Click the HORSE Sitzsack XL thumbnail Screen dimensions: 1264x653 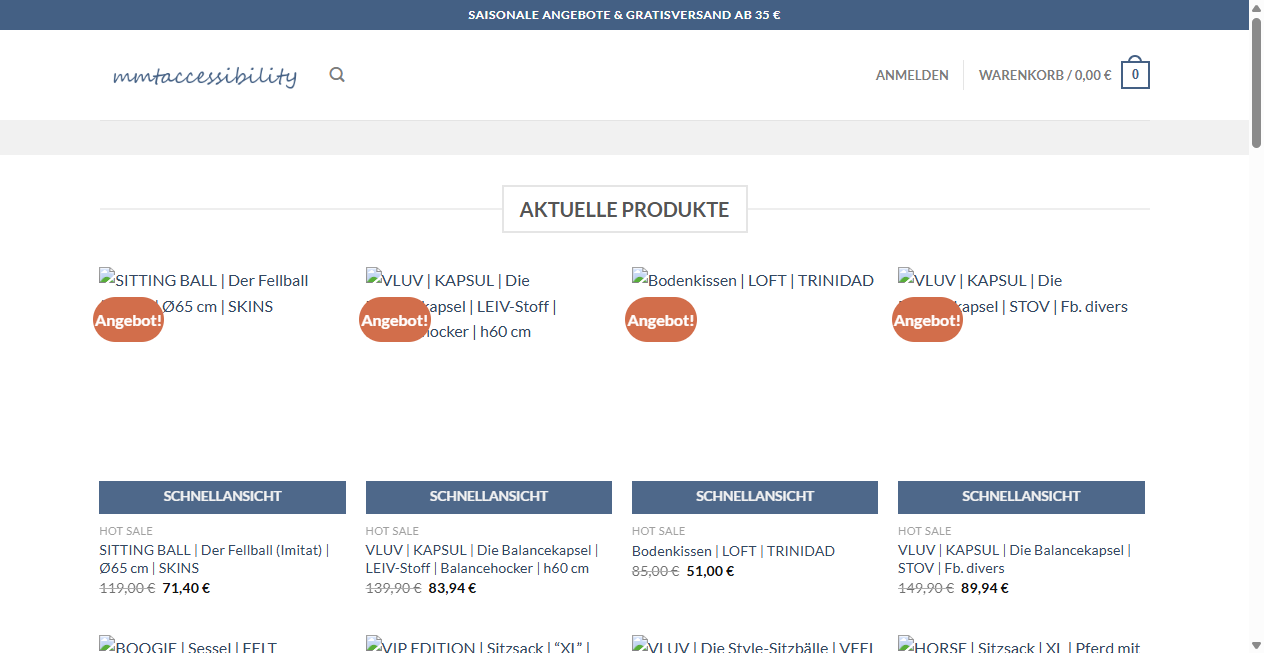(1019, 646)
